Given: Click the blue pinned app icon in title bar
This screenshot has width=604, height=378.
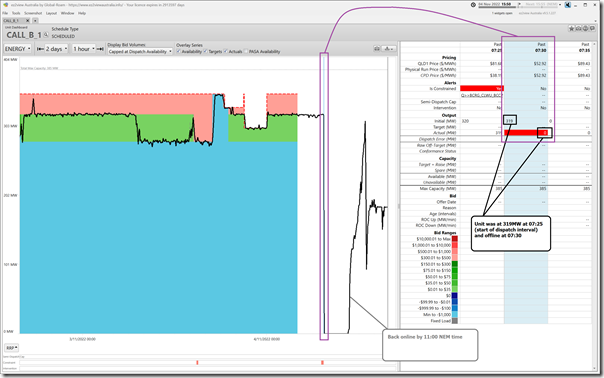Looking at the screenshot, I should 567,5.
